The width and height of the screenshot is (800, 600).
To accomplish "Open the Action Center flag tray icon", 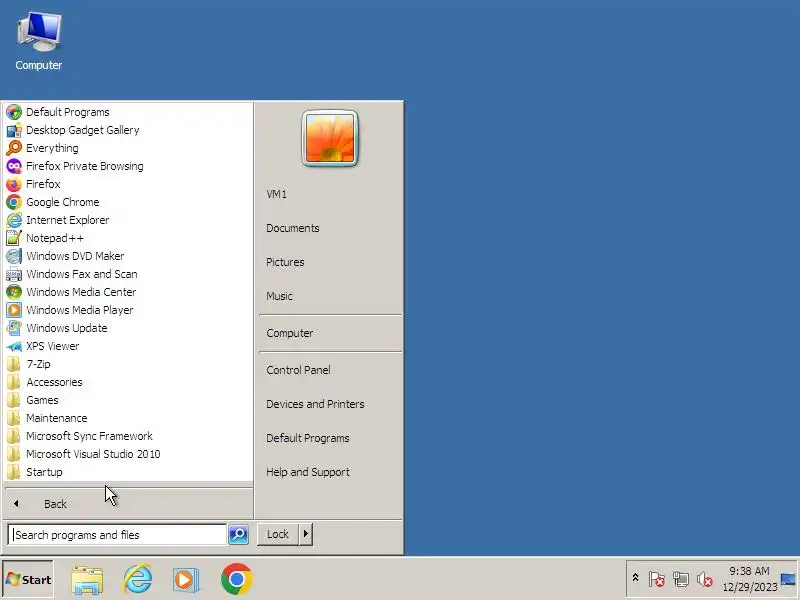I will 656,579.
